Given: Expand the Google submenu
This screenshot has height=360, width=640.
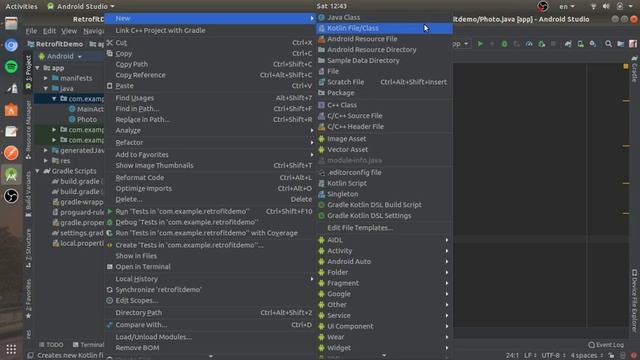Looking at the screenshot, I should click(x=384, y=294).
